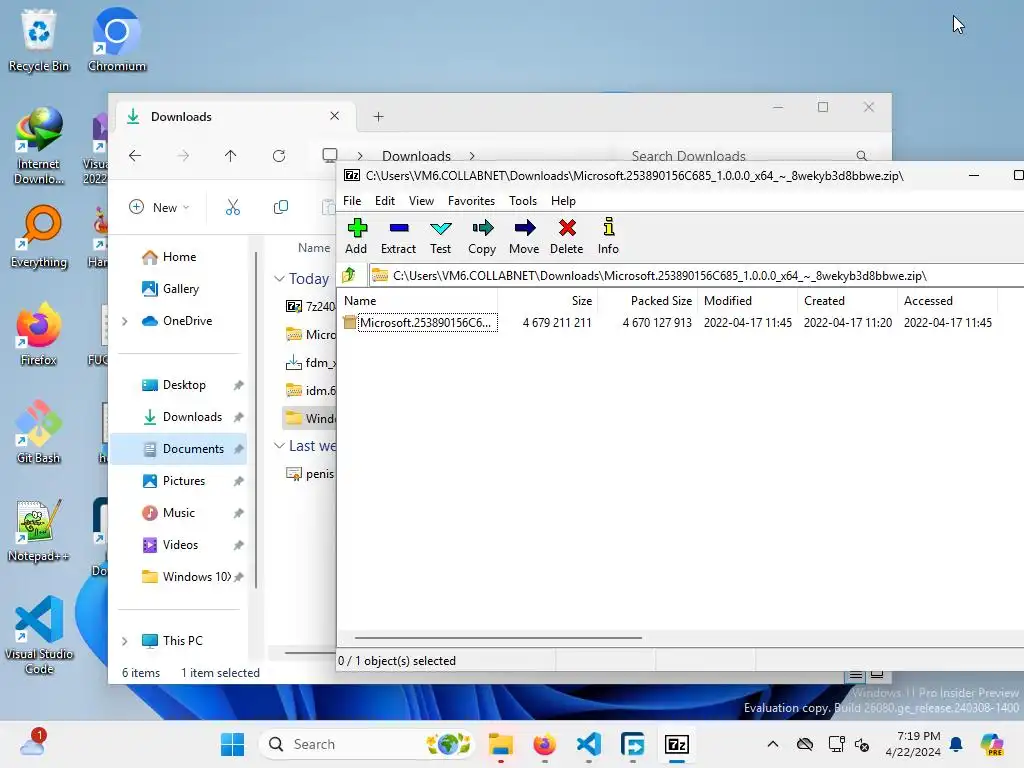Go up one folder level in 7-Zip
This screenshot has height=768, width=1024.
pos(349,275)
